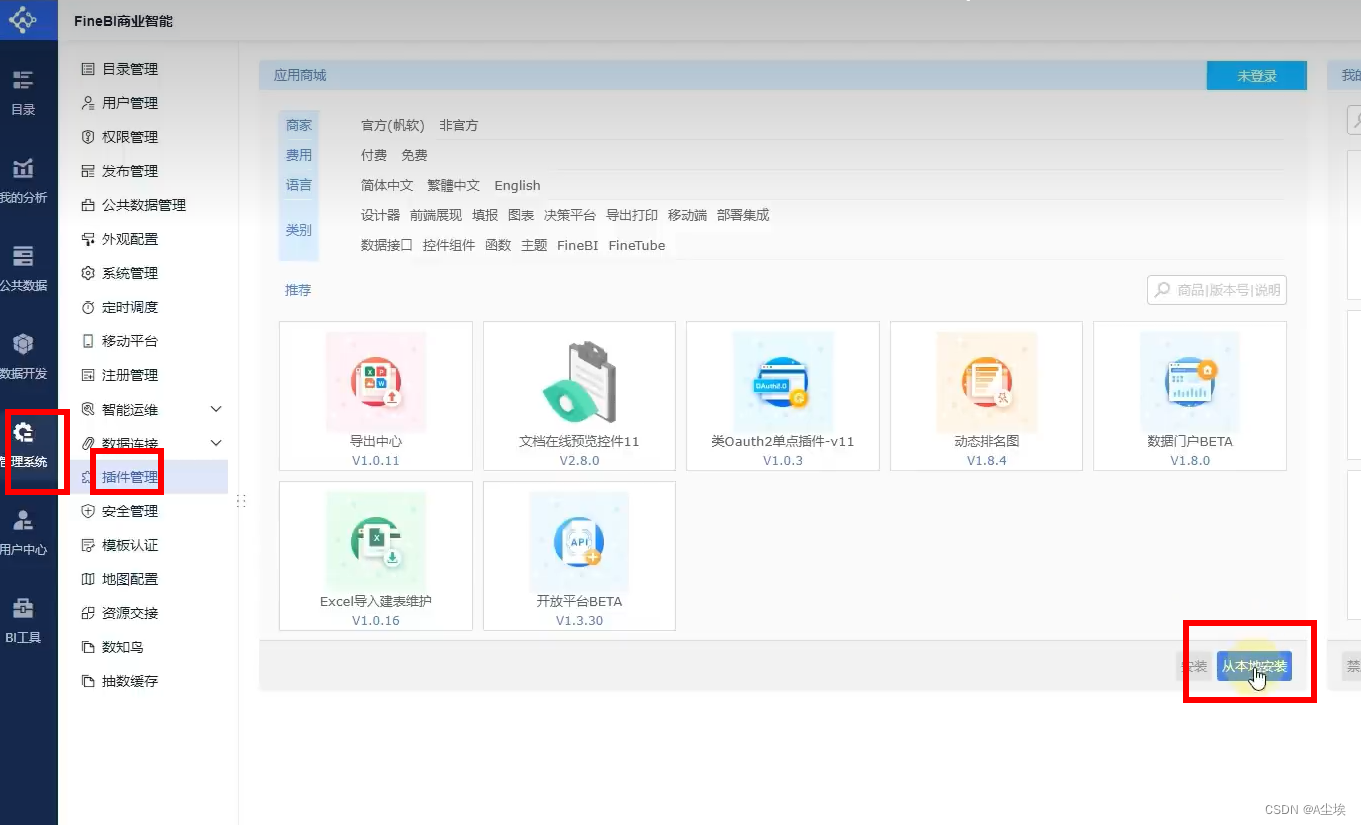Open the 类Oauth2单点插件-v11 plugin card
The image size is (1361, 825).
click(x=783, y=396)
